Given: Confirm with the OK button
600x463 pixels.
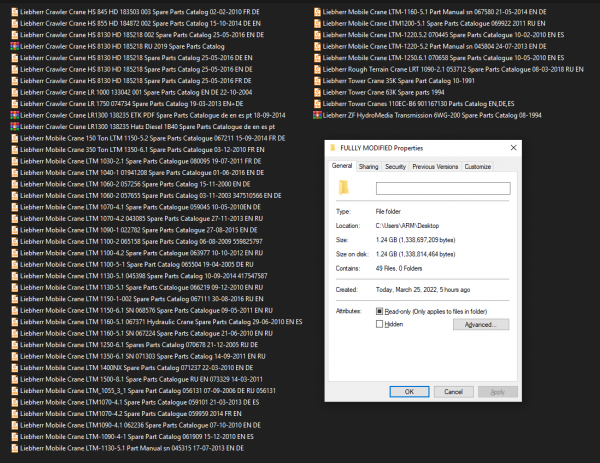Looking at the screenshot, I should click(409, 391).
